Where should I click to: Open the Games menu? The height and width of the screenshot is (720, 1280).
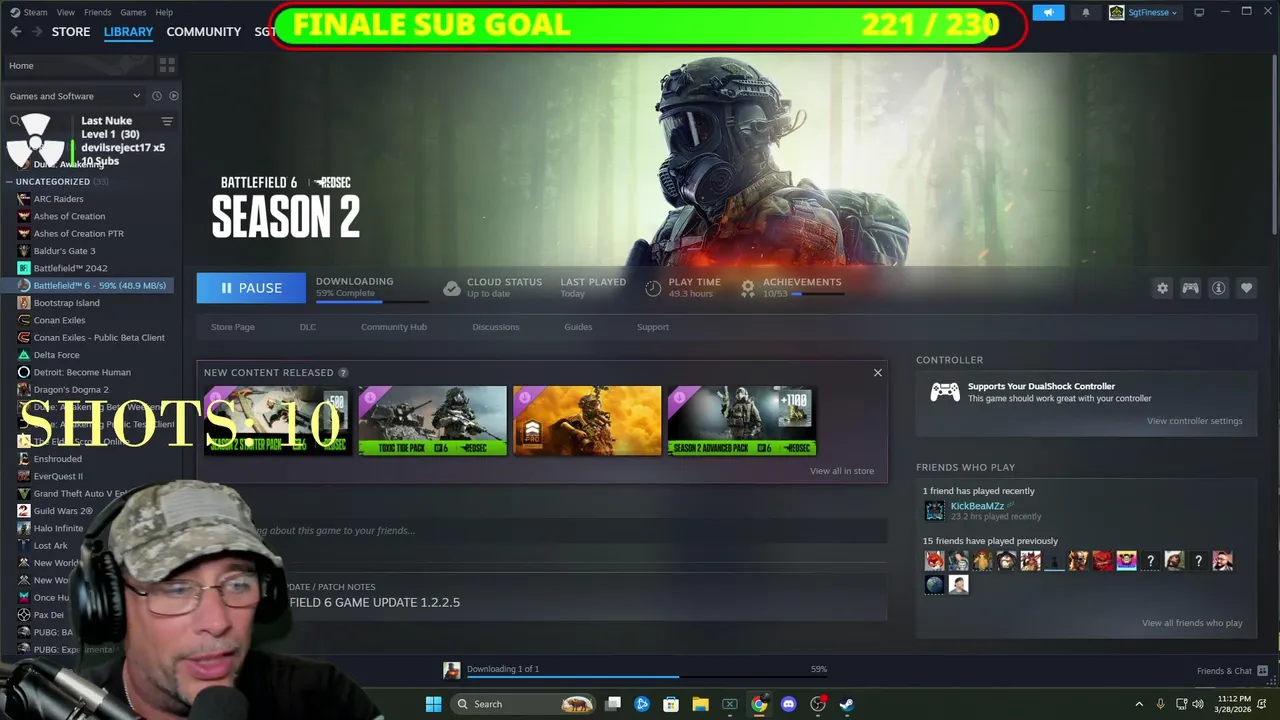(133, 12)
